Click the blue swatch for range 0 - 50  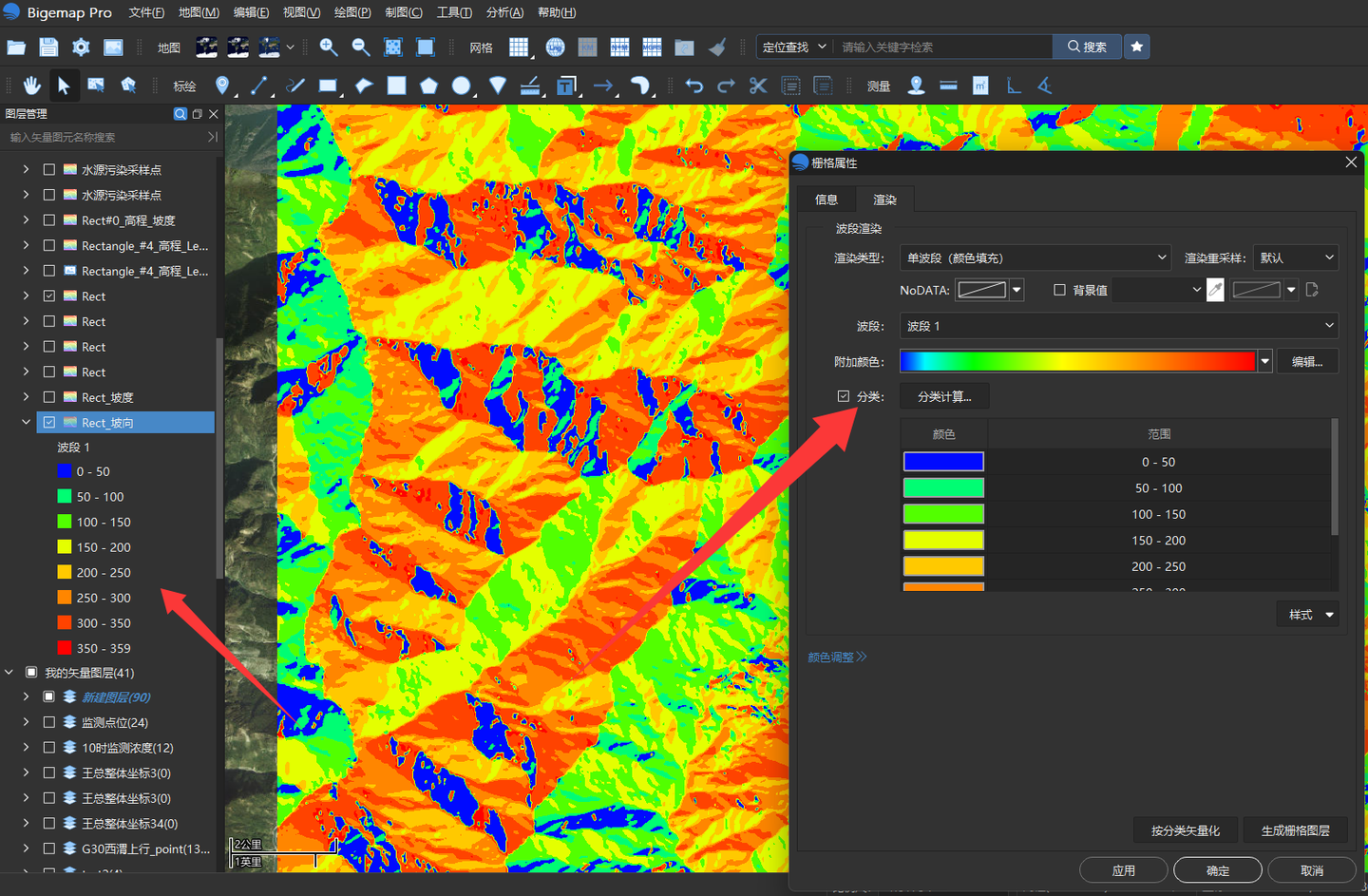pyautogui.click(x=943, y=462)
